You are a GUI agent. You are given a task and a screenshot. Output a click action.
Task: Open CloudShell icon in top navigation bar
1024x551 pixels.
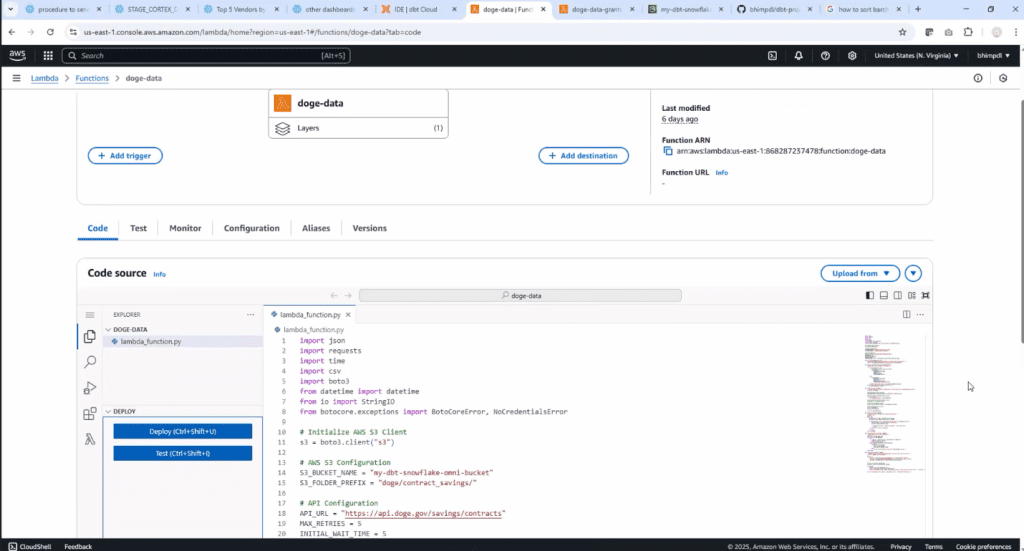click(772, 55)
